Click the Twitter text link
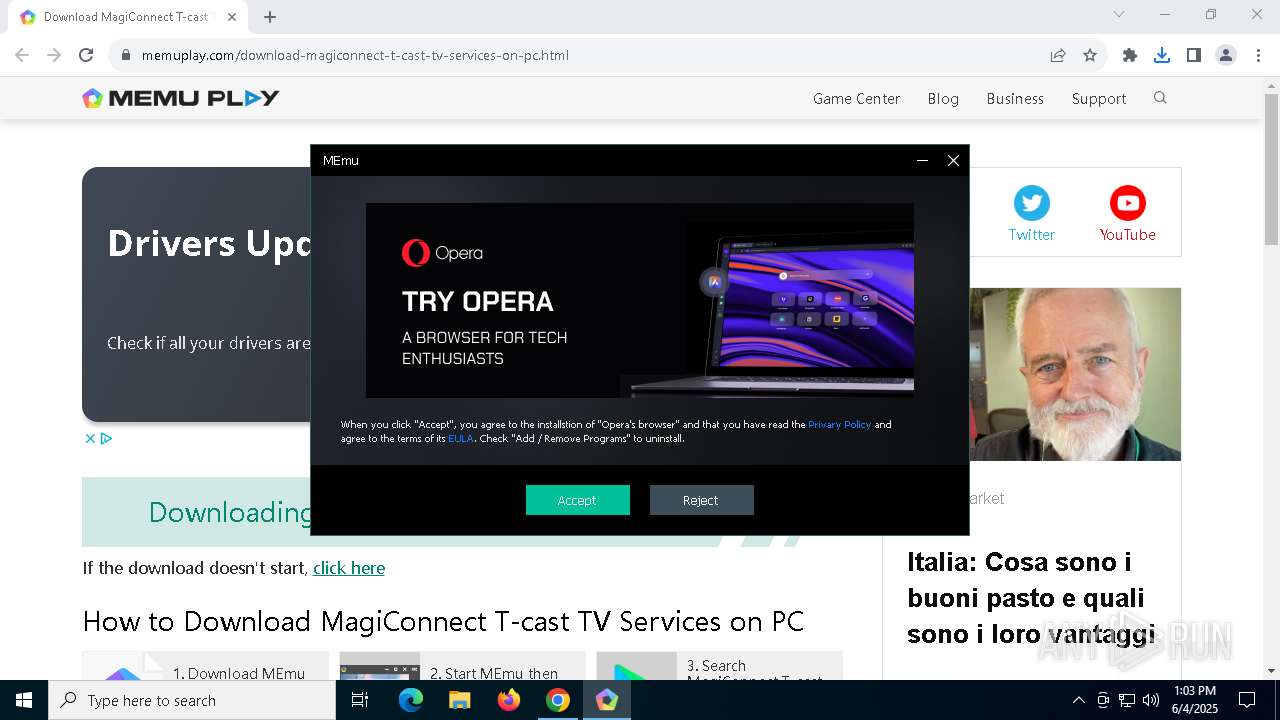Viewport: 1280px width, 720px height. tap(1032, 234)
